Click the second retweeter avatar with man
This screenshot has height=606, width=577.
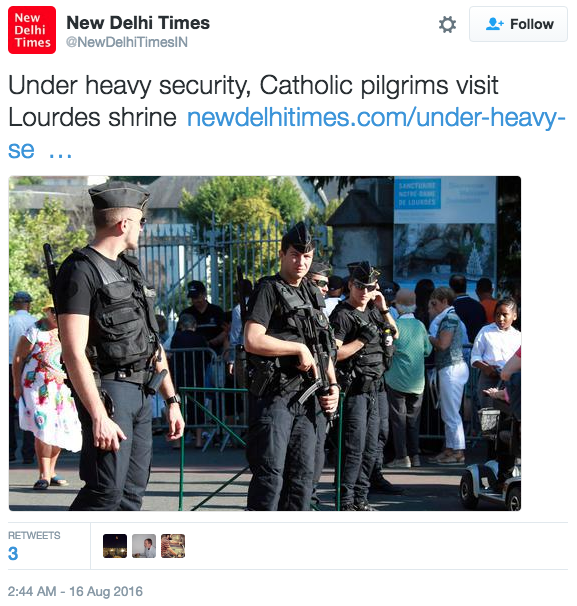[x=144, y=546]
